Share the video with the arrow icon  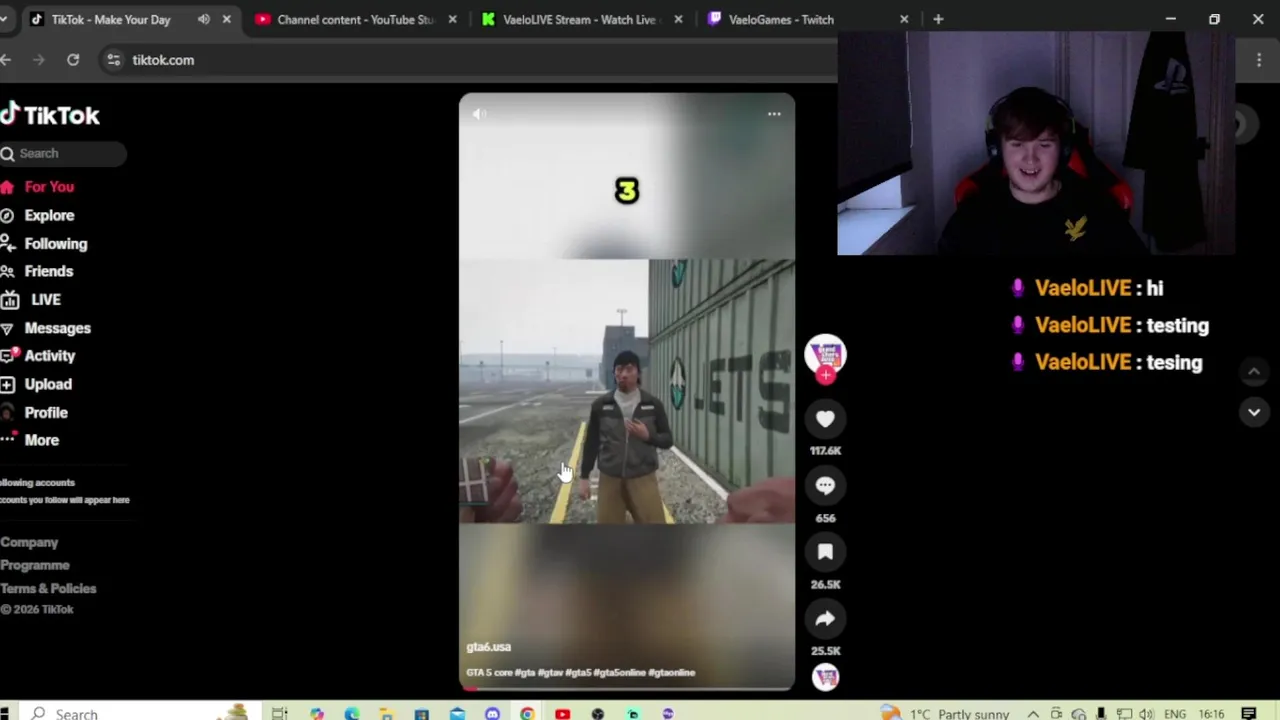(825, 619)
